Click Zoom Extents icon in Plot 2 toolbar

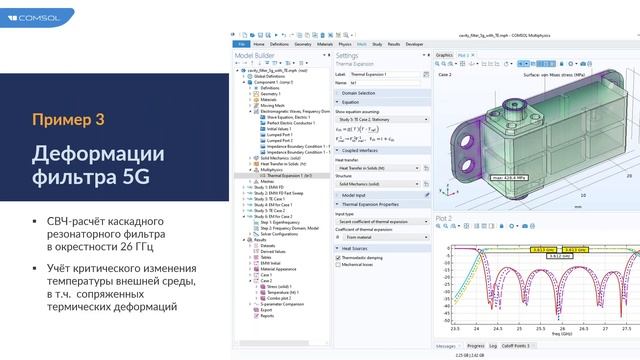coord(466,226)
